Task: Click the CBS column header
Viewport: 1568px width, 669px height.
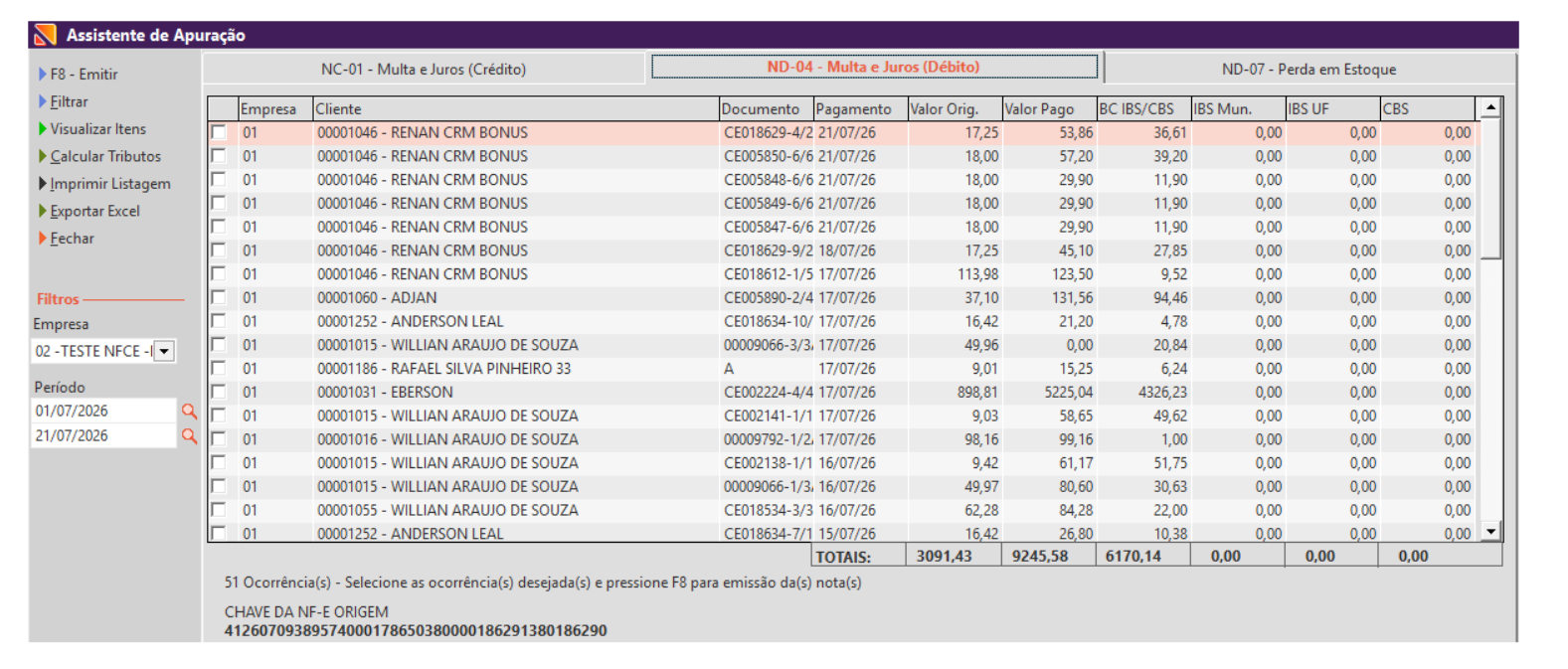Action: (1428, 108)
